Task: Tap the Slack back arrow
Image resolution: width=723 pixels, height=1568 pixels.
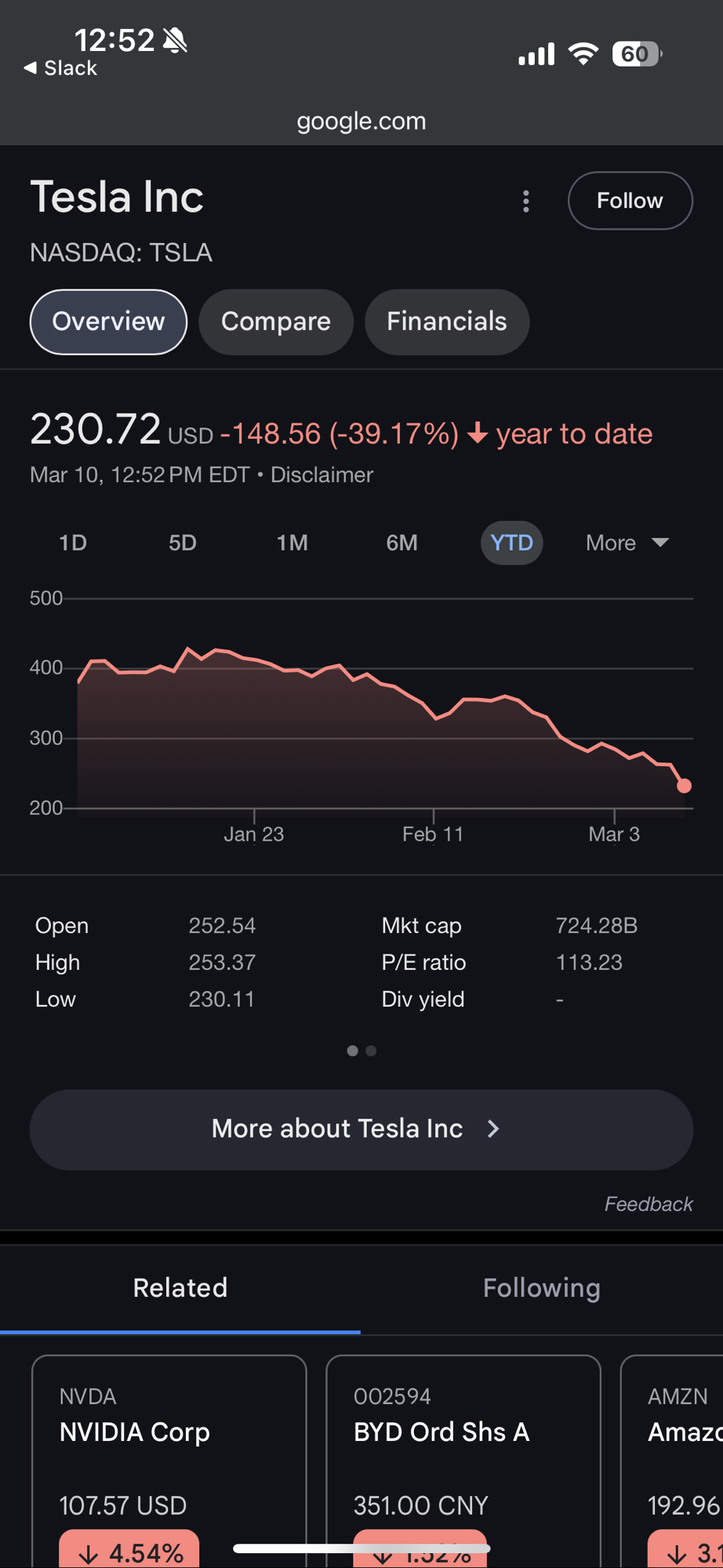Action: coord(31,68)
